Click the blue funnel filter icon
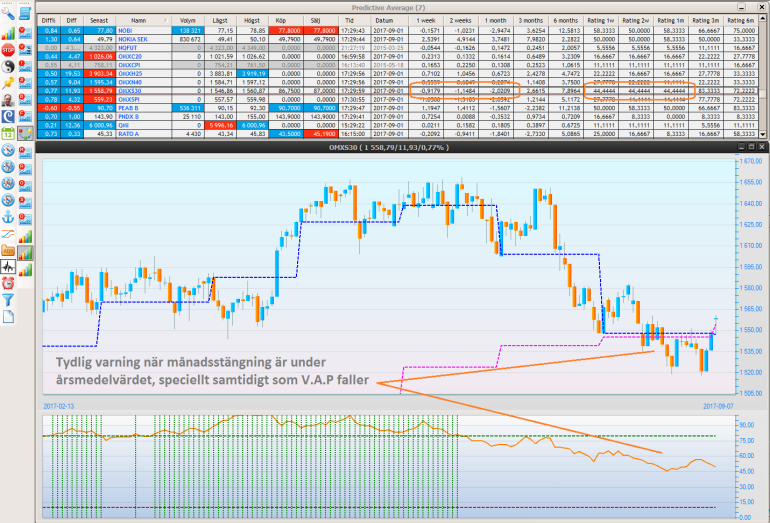 (9, 298)
